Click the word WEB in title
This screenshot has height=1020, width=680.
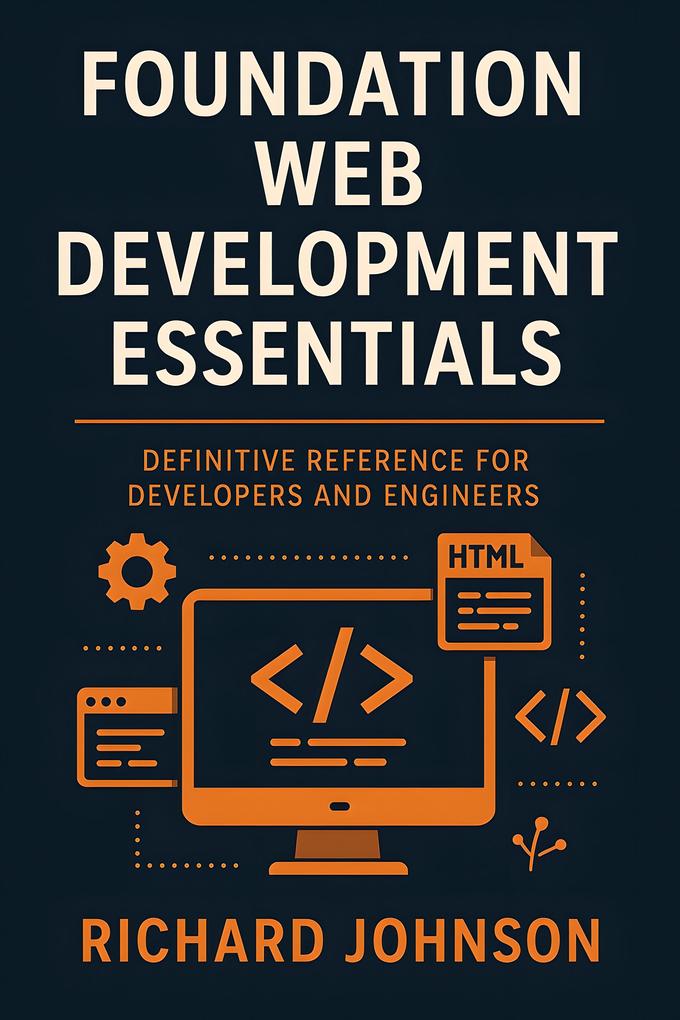[340, 174]
